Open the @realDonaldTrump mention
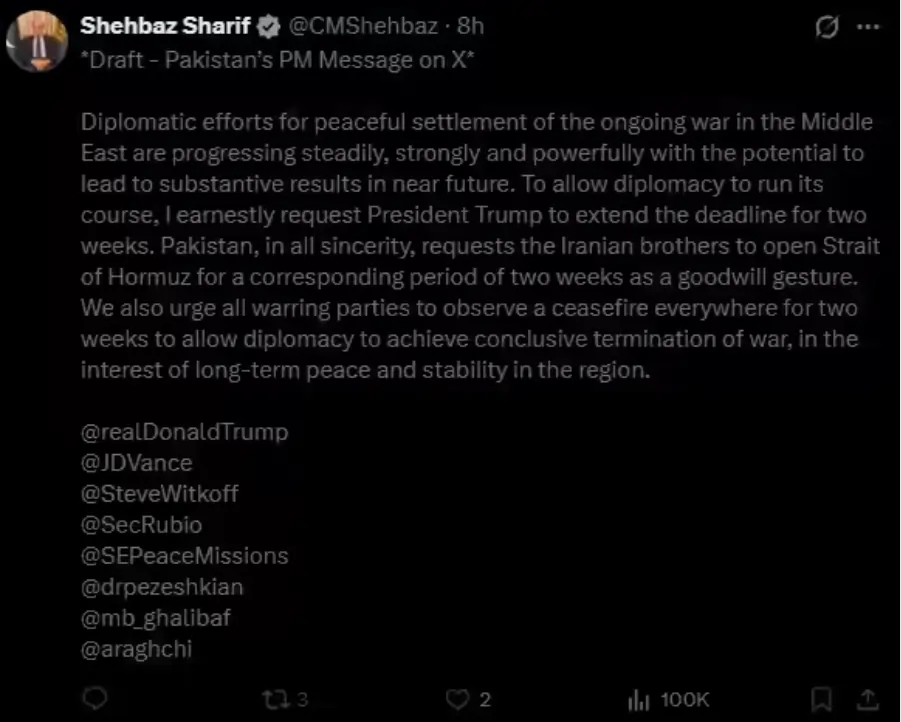The image size is (901, 722). coord(186,431)
